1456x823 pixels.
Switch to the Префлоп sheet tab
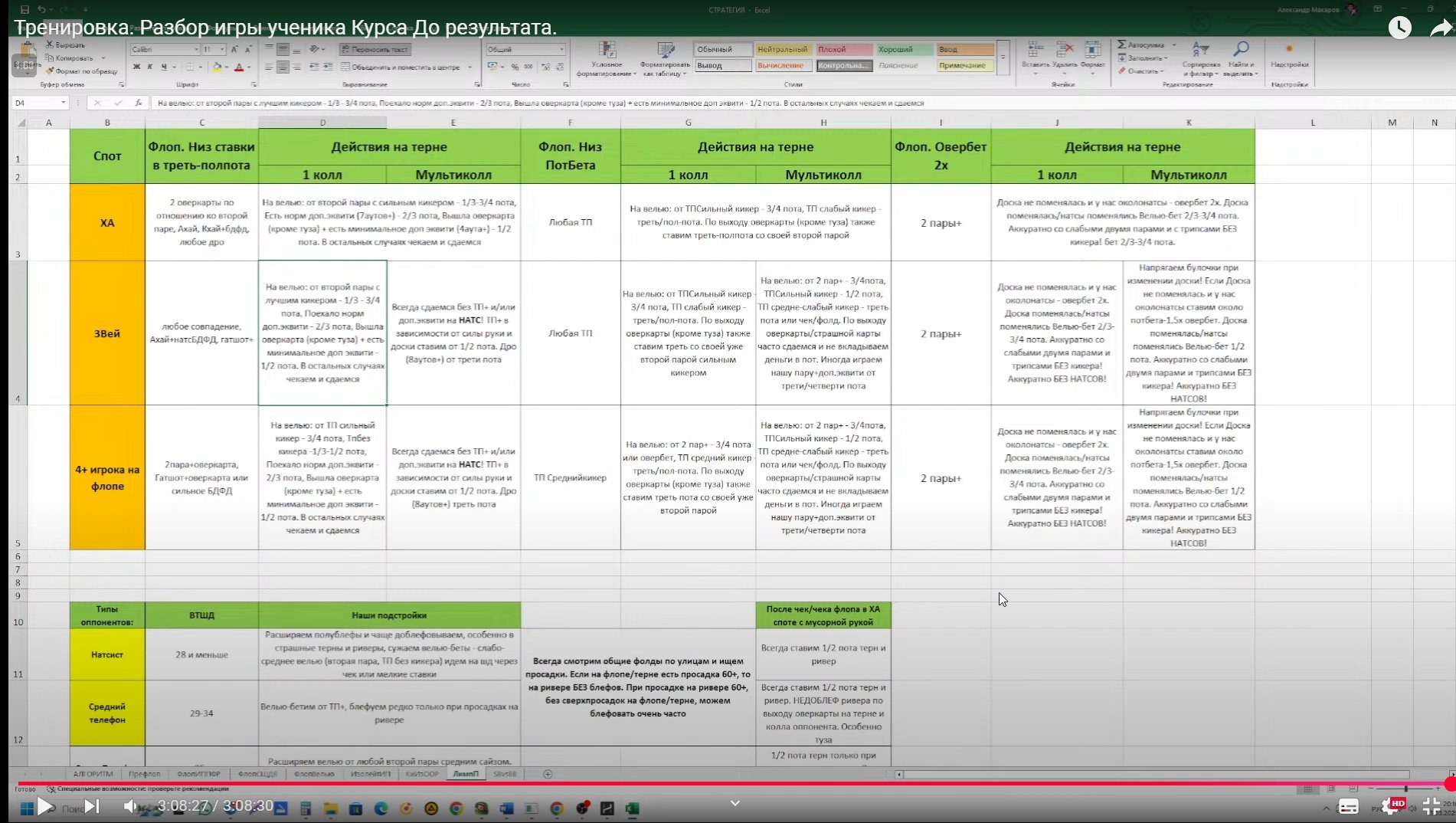click(x=145, y=774)
